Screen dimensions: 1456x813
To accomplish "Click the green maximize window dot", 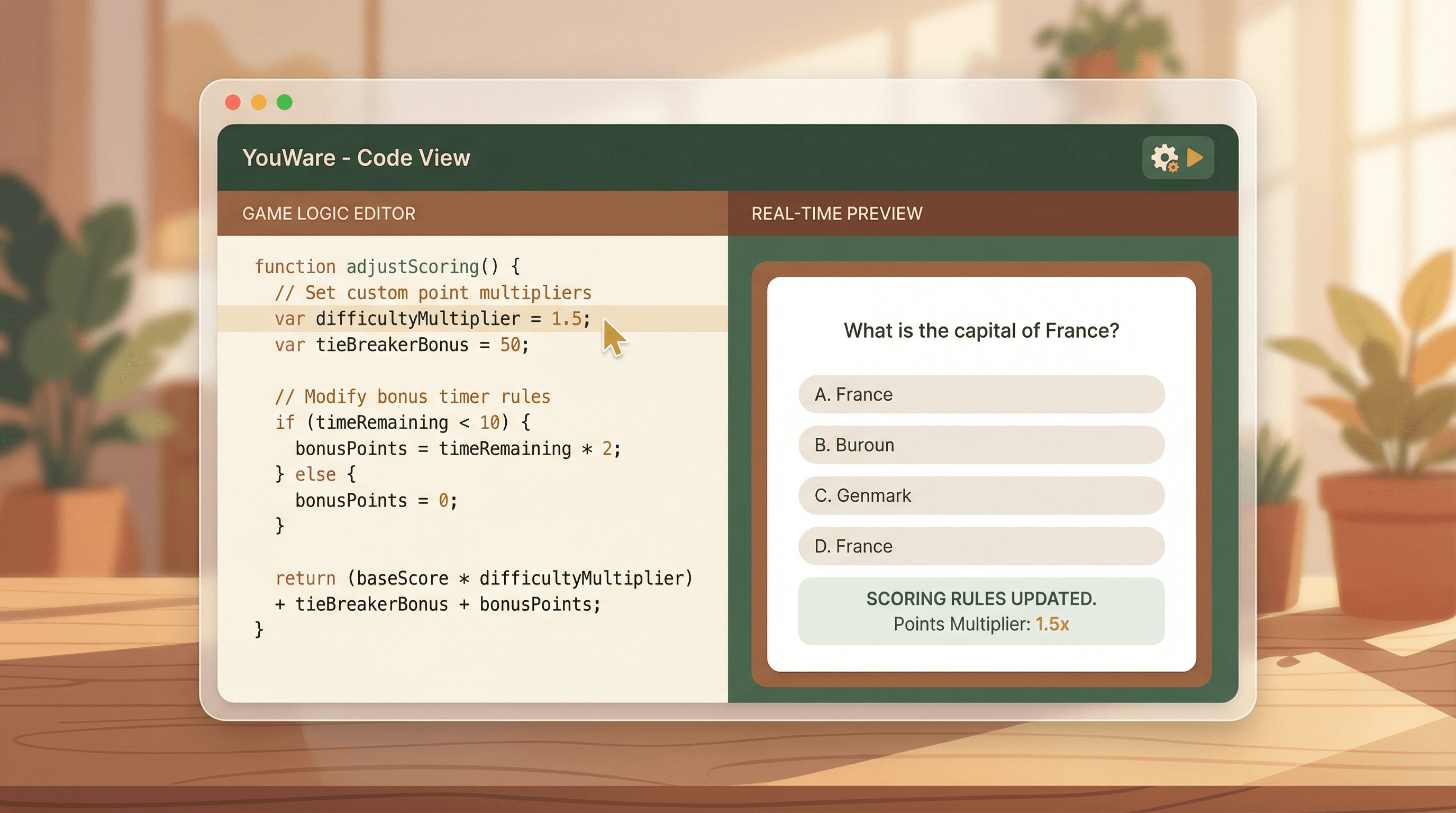I will coord(285,102).
